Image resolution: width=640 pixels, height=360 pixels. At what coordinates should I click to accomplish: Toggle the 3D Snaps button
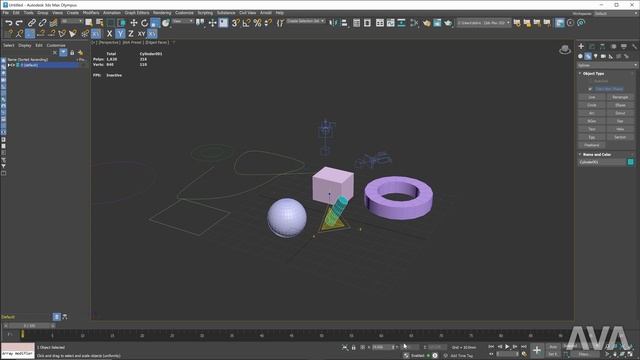pyautogui.click(x=236, y=23)
